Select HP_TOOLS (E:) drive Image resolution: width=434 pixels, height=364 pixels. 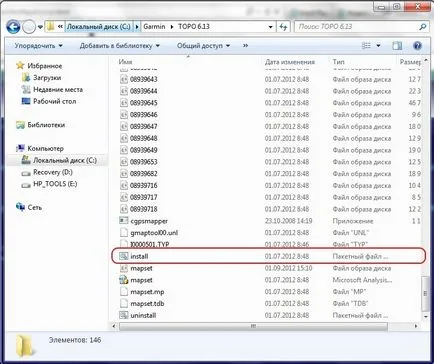coord(49,184)
